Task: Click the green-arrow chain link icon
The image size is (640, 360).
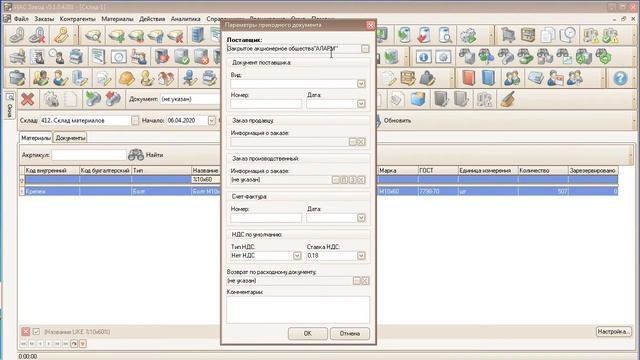Action: pos(93,99)
